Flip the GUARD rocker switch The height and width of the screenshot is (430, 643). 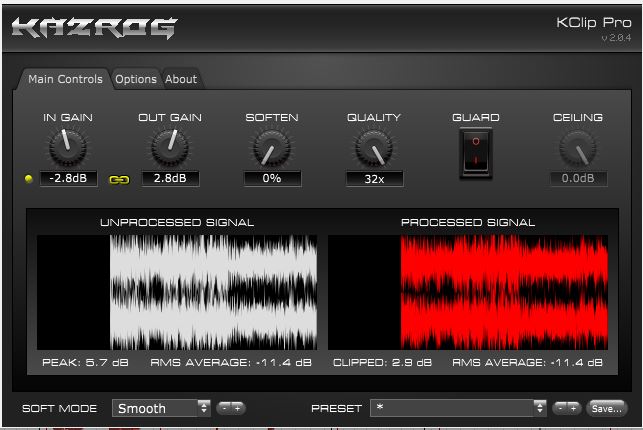pos(476,152)
